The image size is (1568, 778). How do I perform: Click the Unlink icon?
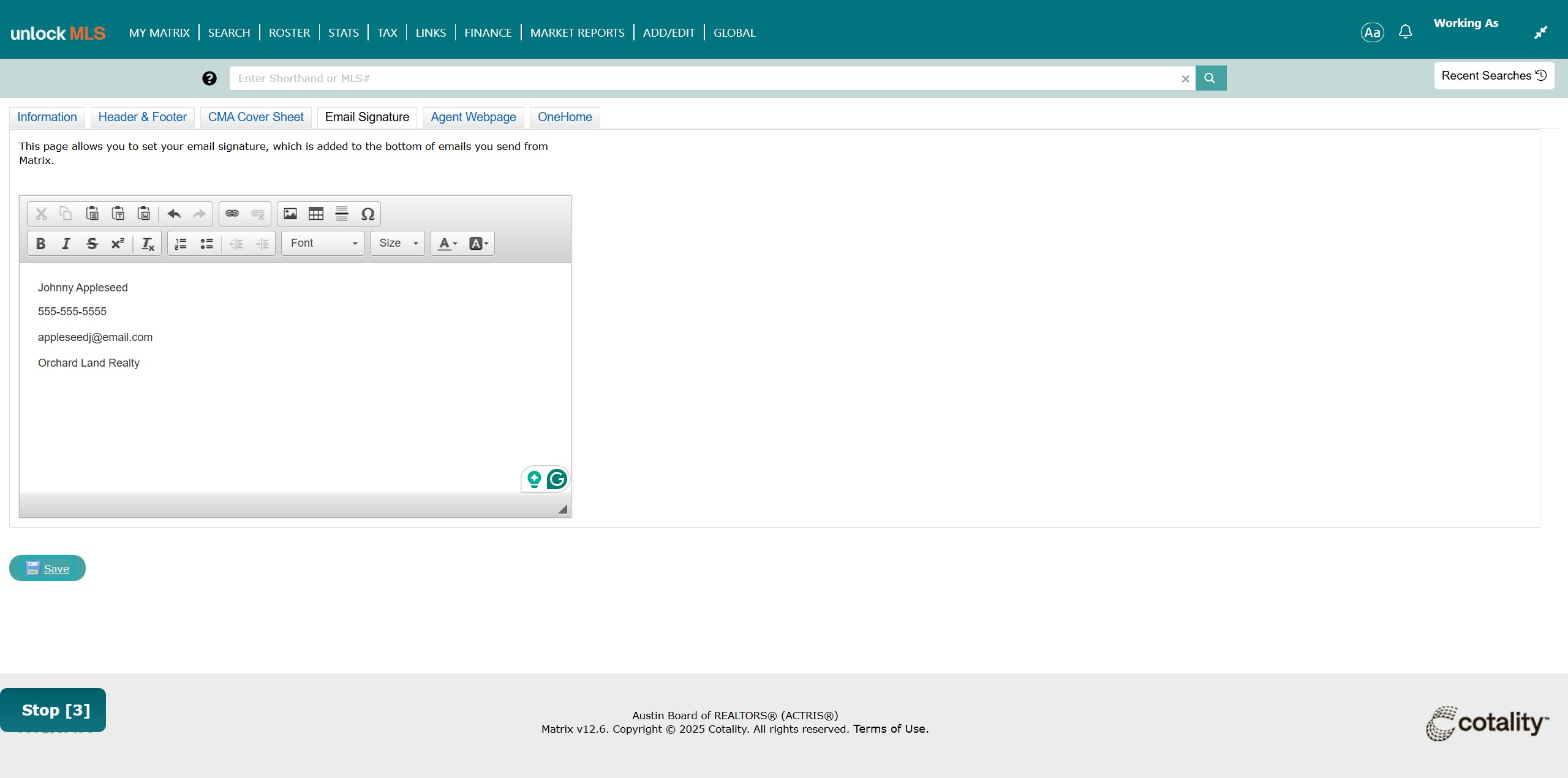[258, 214]
